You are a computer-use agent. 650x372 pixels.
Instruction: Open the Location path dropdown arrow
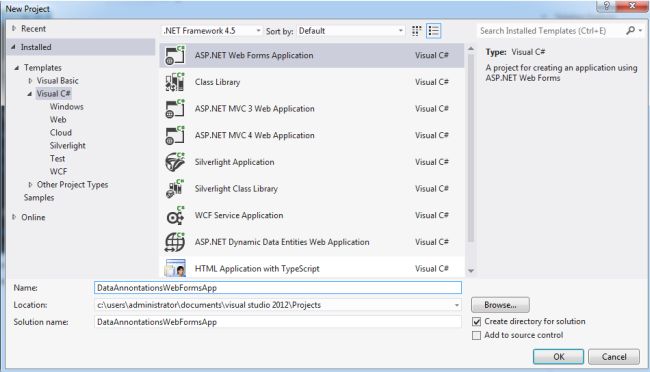click(x=456, y=305)
